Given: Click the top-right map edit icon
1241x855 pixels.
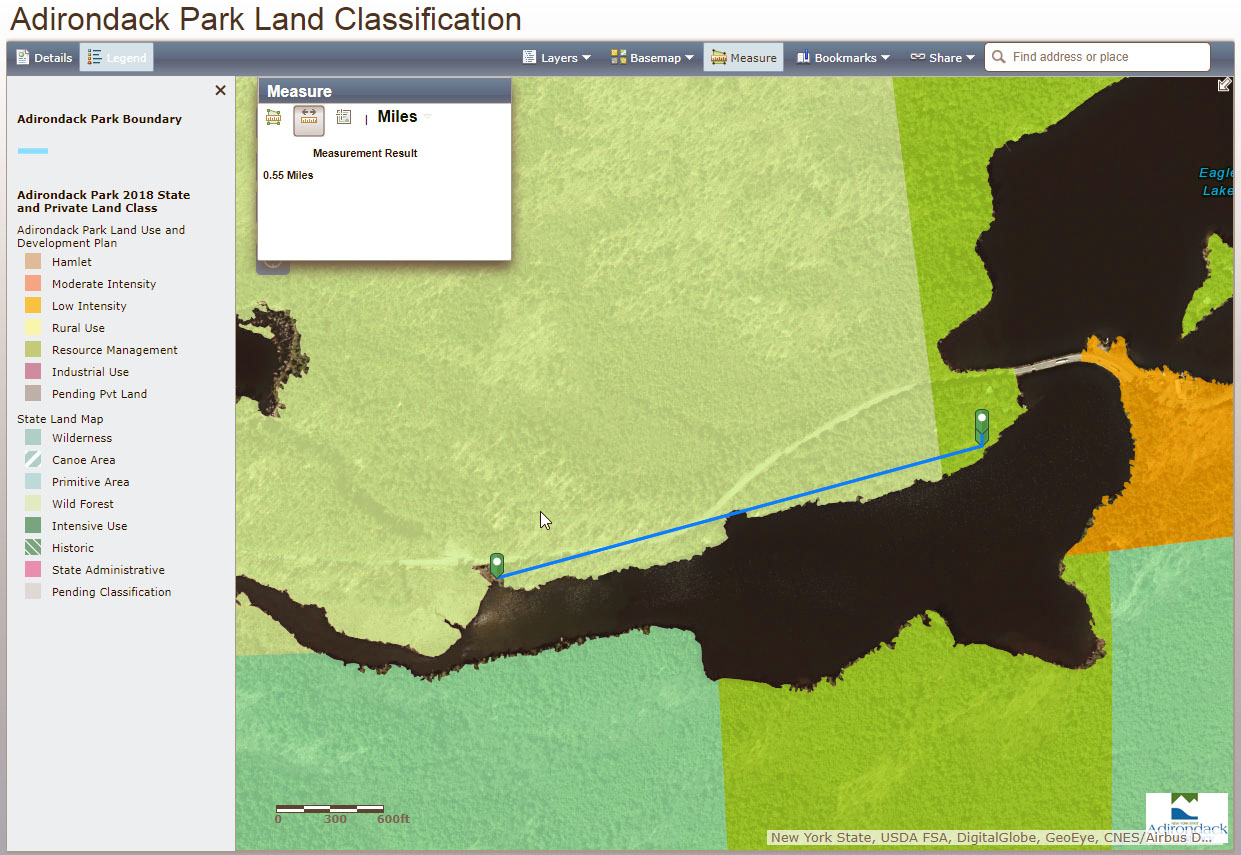Looking at the screenshot, I should coord(1224,85).
